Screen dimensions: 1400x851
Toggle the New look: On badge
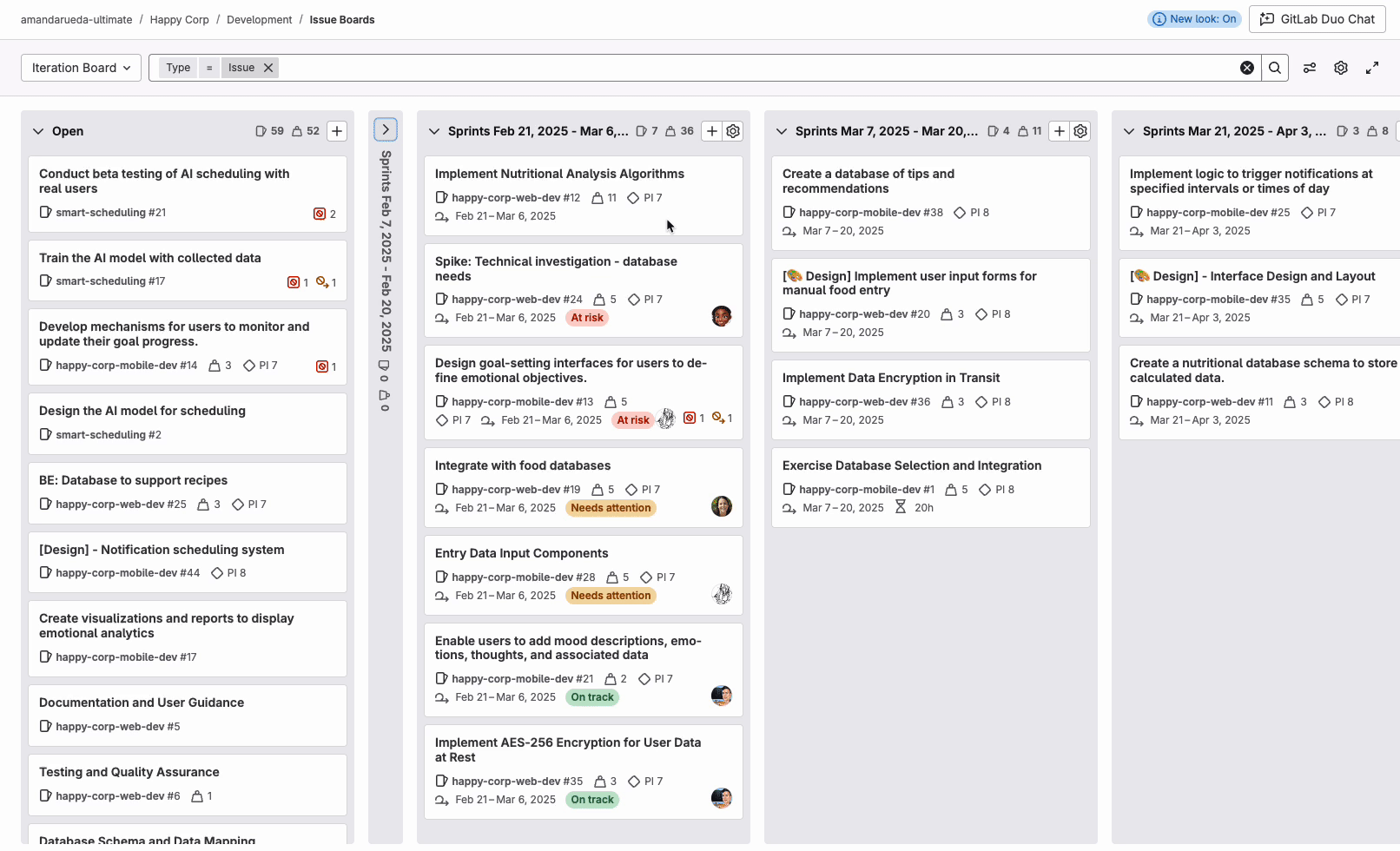coord(1194,19)
